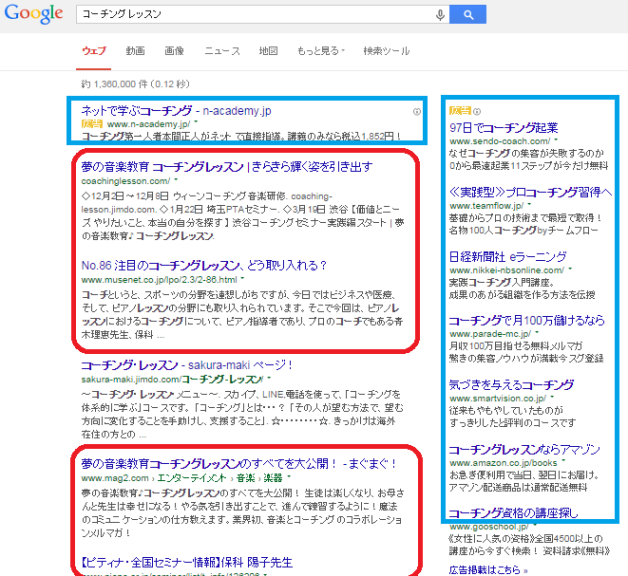This screenshot has height=576, width=628.
Task: Open sidebar ad コーチングレッスンならアマゾン
Action: click(525, 450)
